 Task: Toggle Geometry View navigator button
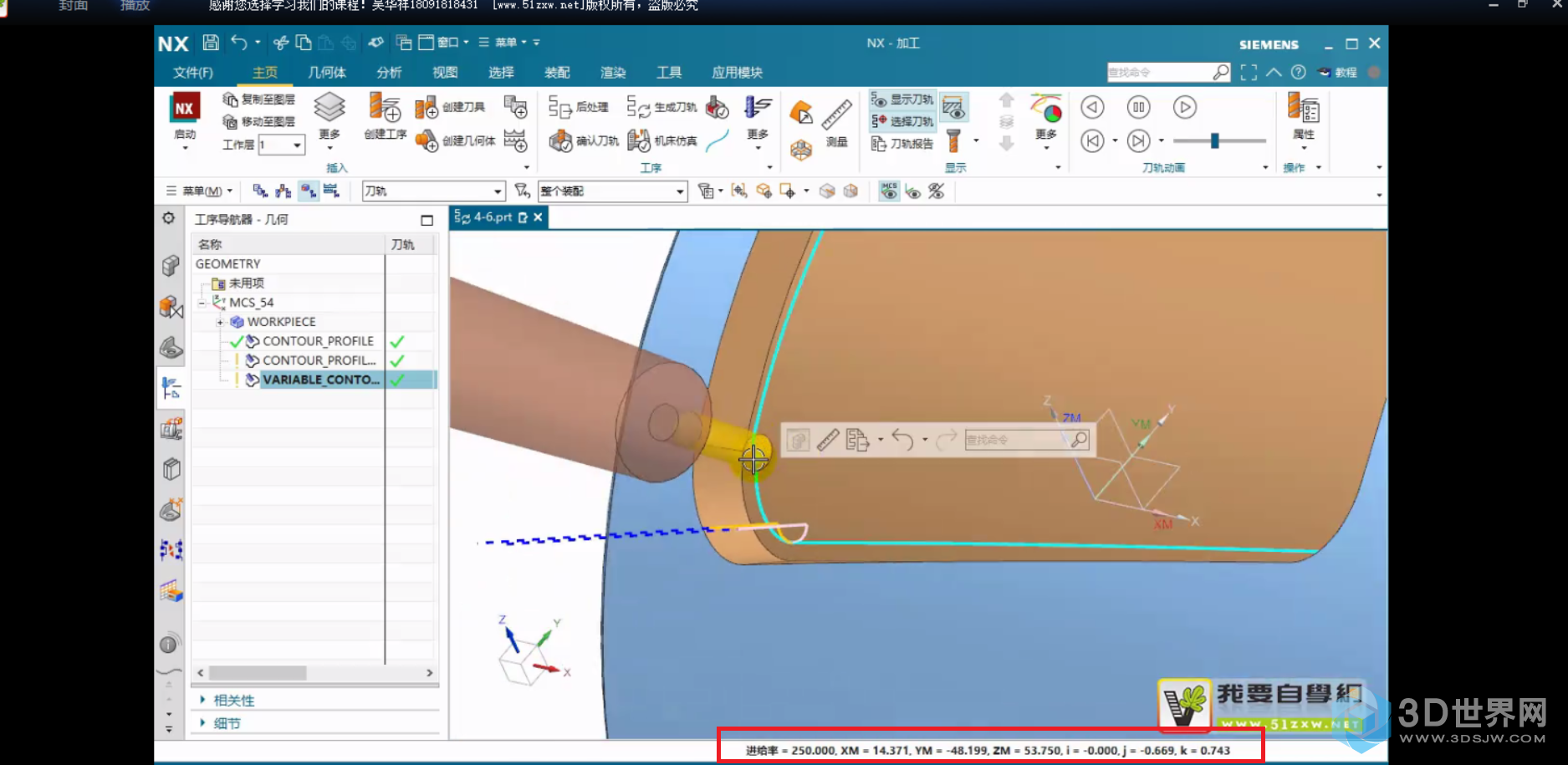[309, 191]
